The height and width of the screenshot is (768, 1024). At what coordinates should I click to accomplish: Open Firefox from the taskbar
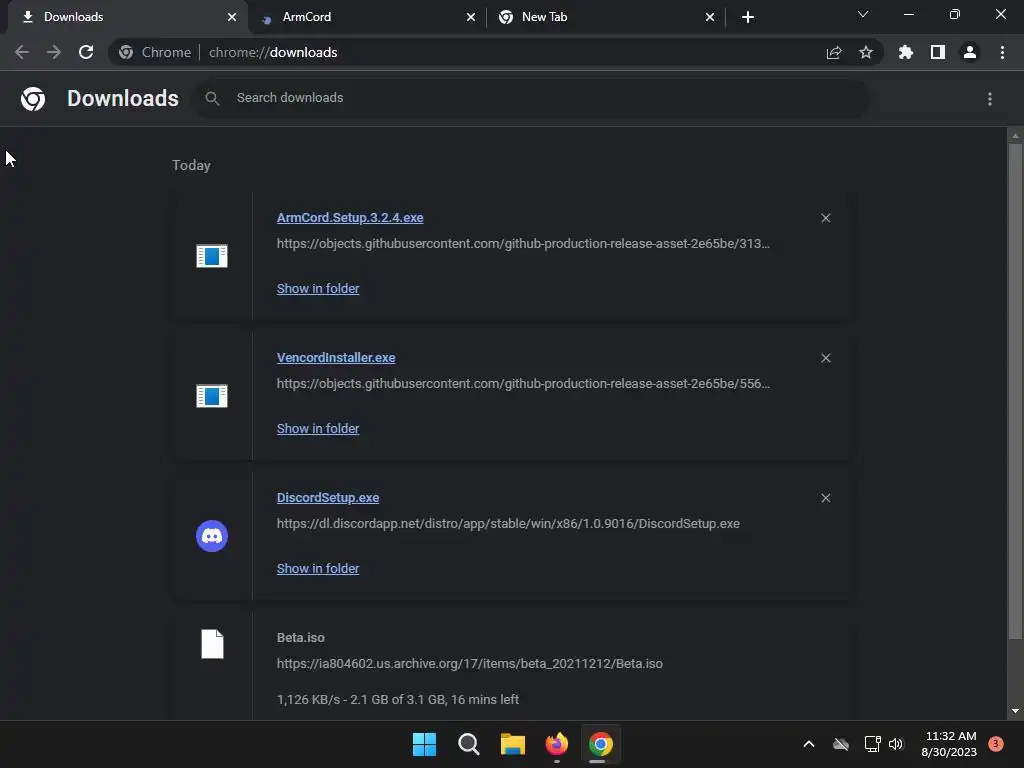pyautogui.click(x=556, y=744)
